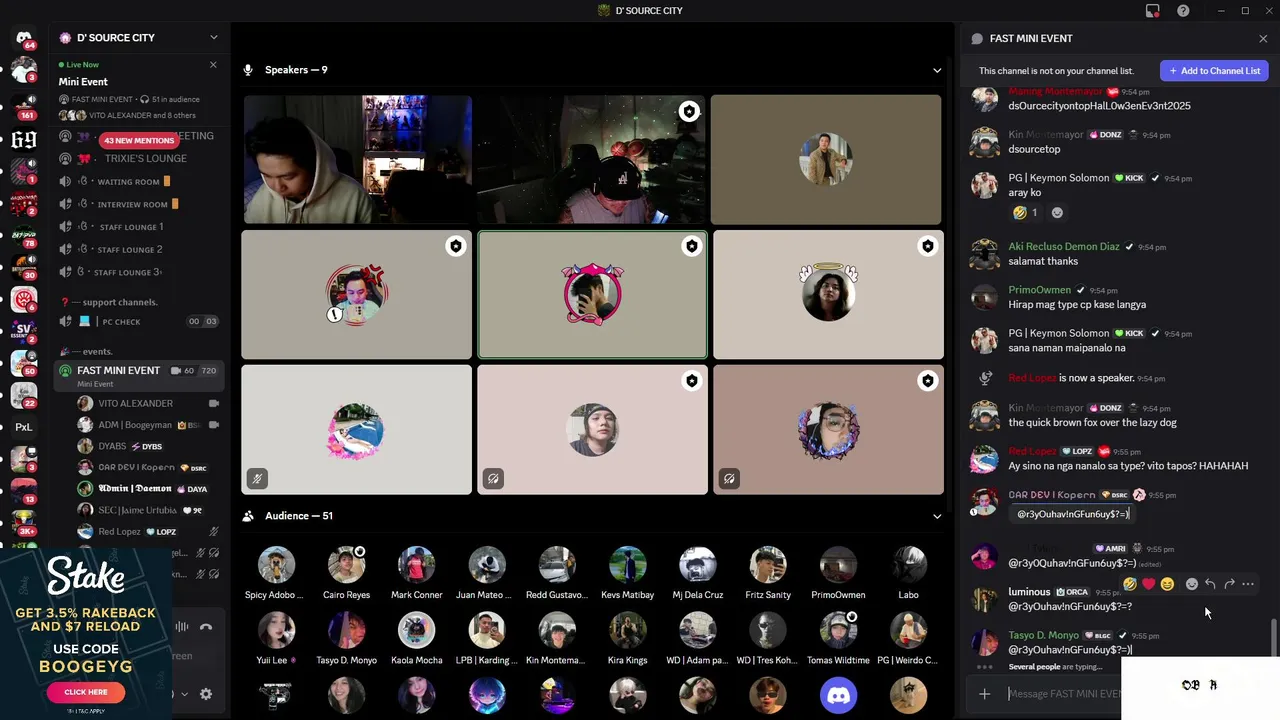Open Cairo Reyes audience member

click(346, 573)
